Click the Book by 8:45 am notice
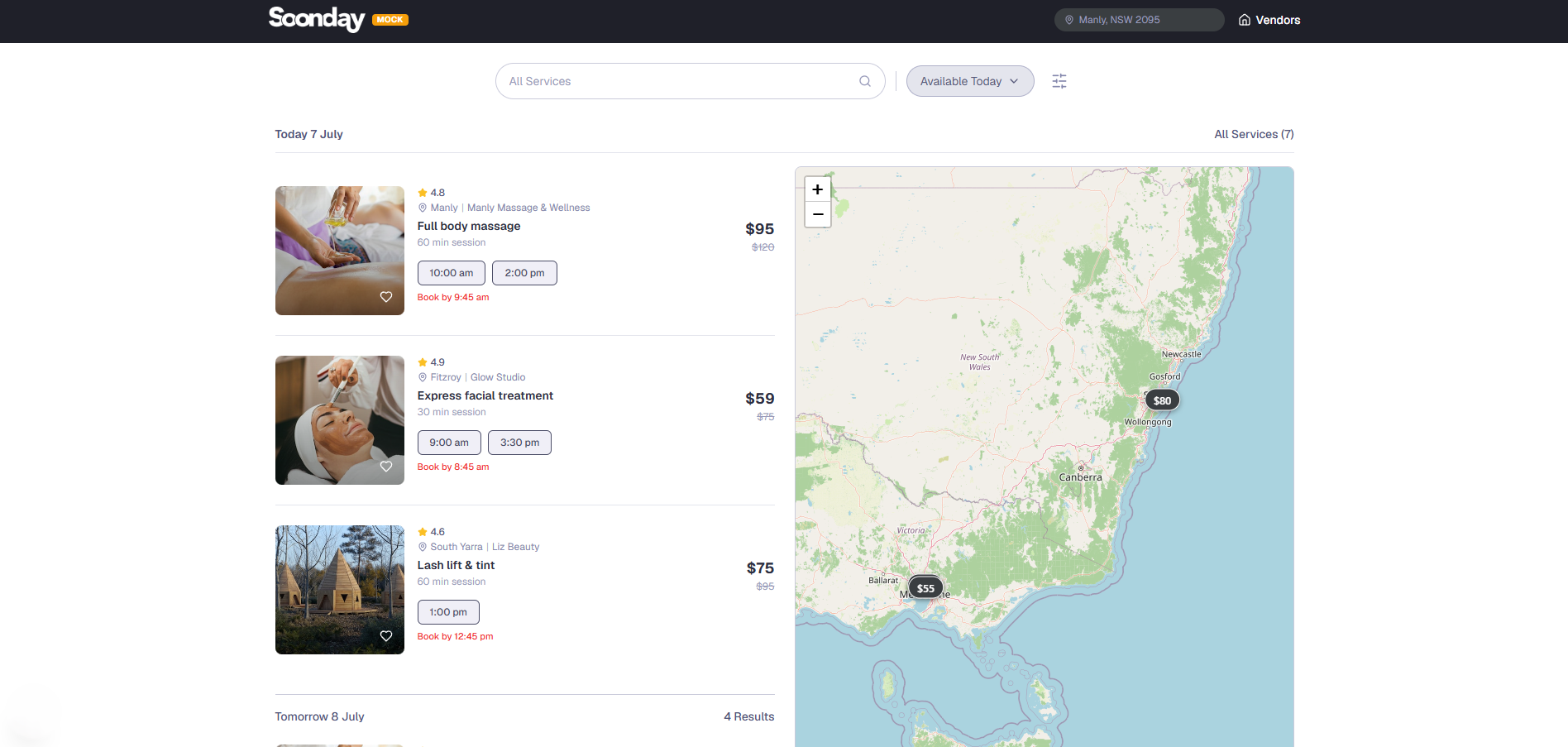Screen dimensions: 1568x747 point(453,467)
